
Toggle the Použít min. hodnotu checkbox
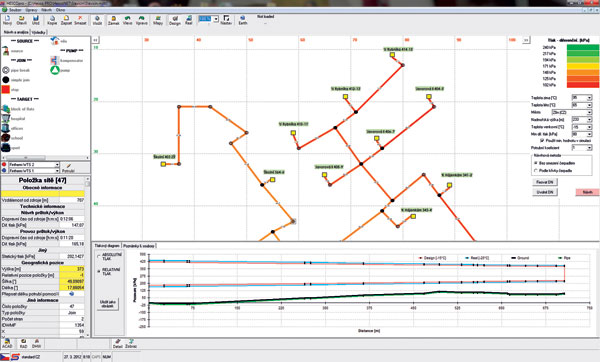click(x=542, y=141)
